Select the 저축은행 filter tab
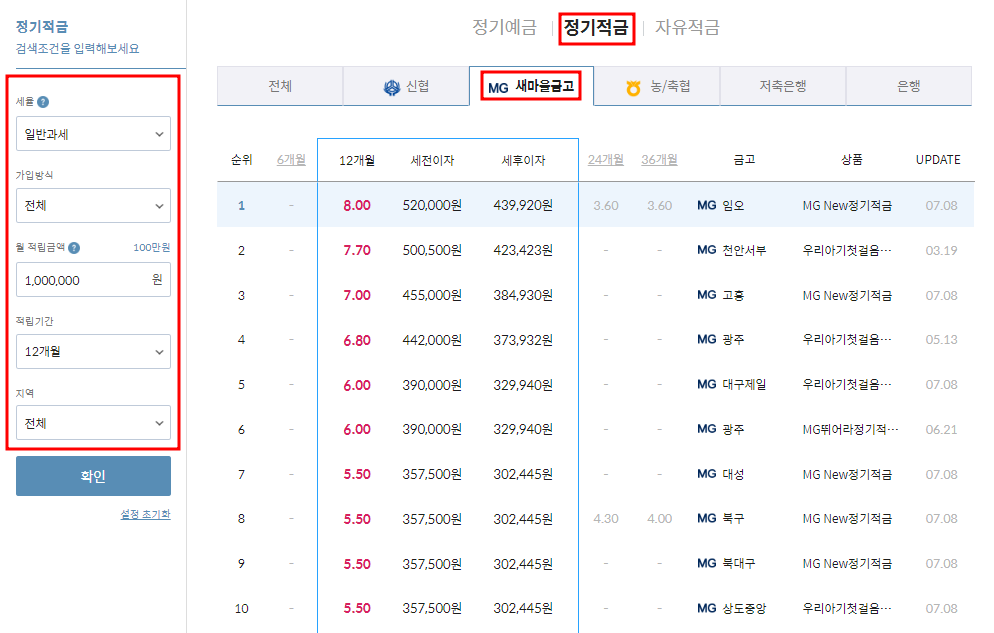This screenshot has height=633, width=994. pyautogui.click(x=782, y=87)
